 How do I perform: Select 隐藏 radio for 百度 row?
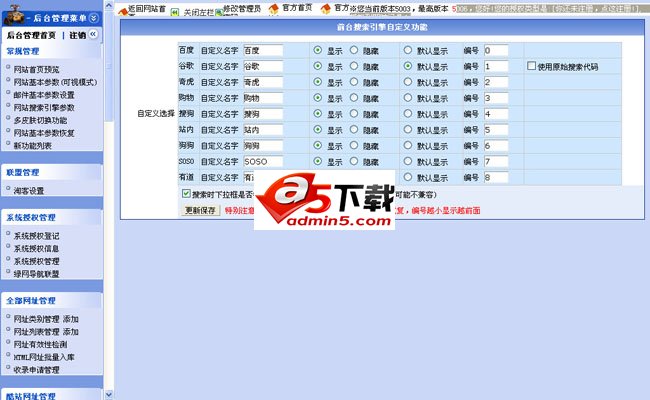click(354, 50)
